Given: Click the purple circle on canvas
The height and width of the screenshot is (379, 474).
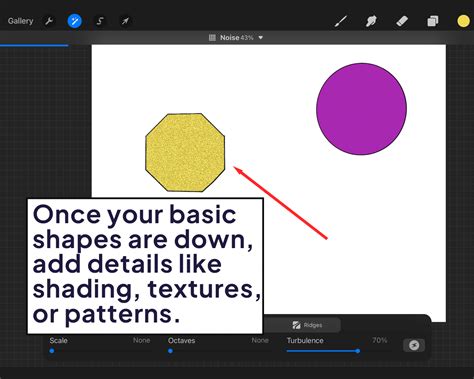Looking at the screenshot, I should [x=361, y=109].
